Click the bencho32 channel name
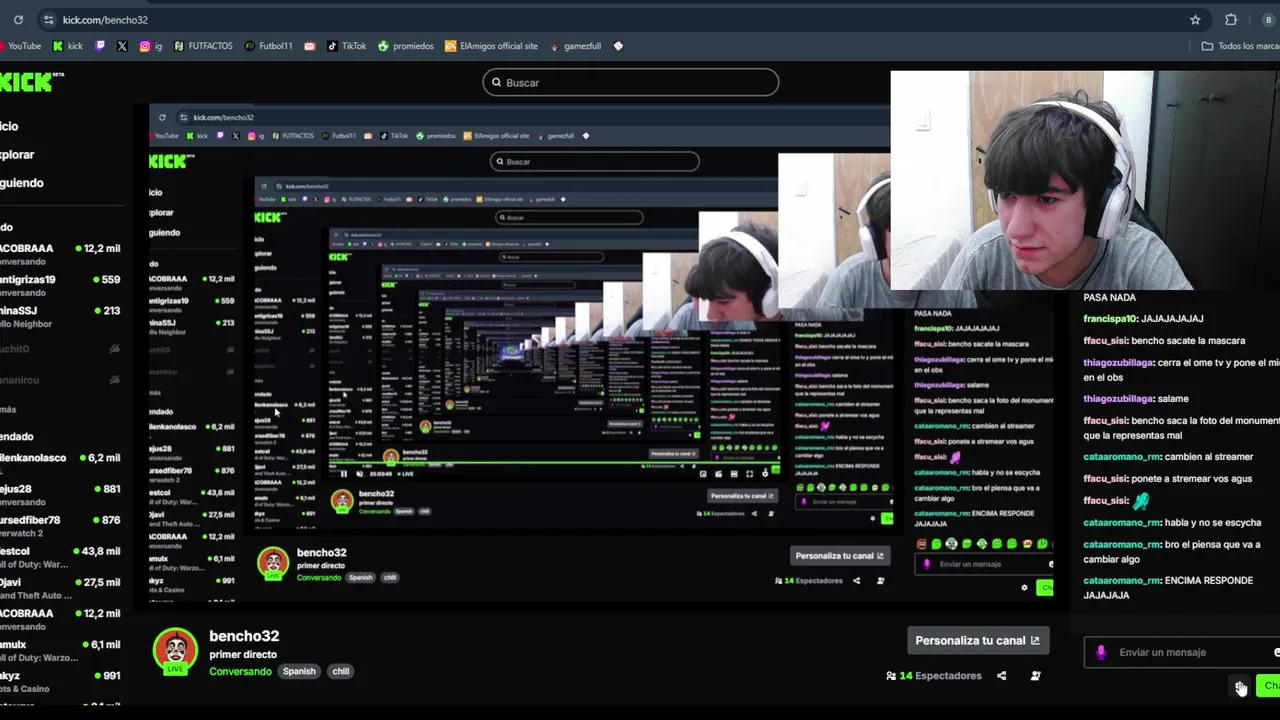The width and height of the screenshot is (1280, 720). click(x=244, y=636)
